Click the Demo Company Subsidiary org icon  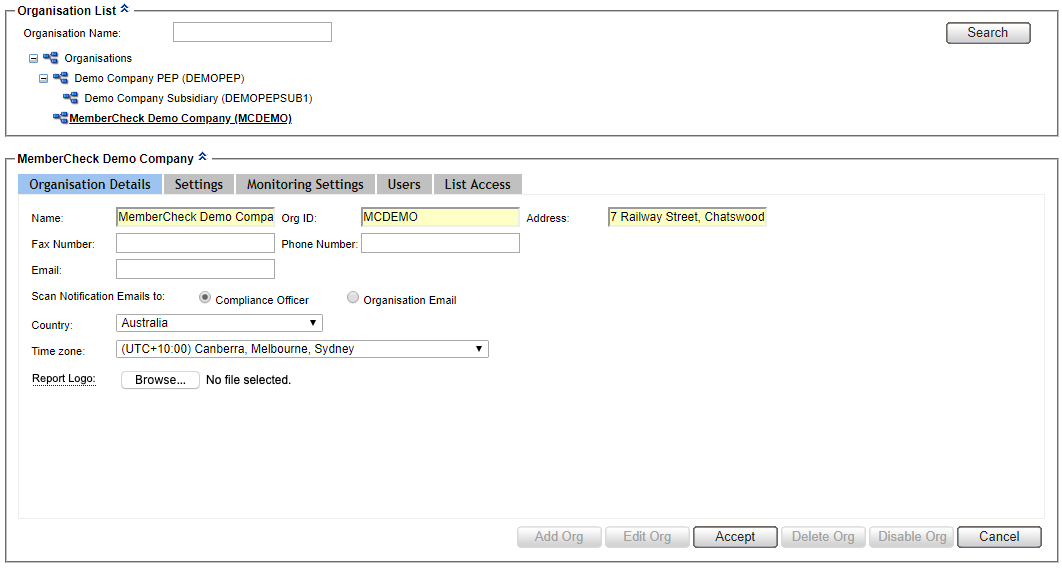(x=71, y=98)
